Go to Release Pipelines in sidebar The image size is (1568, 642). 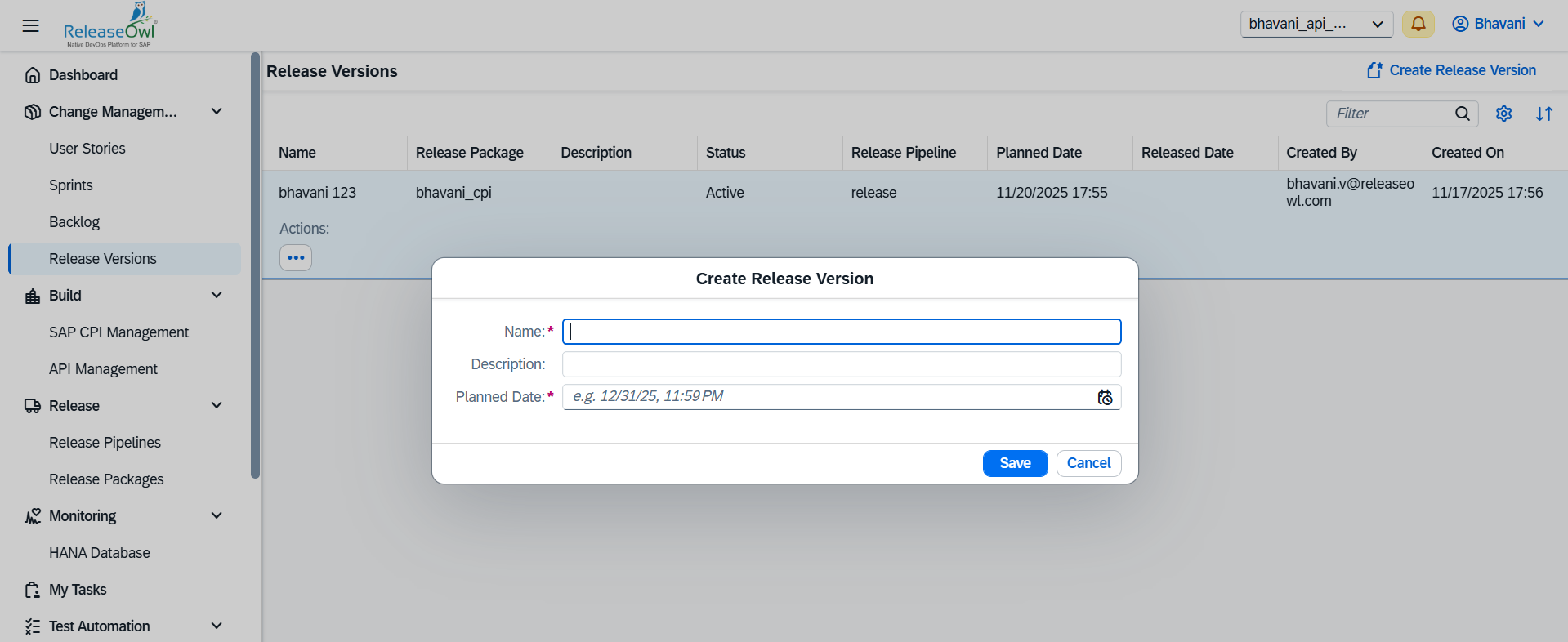coord(105,443)
